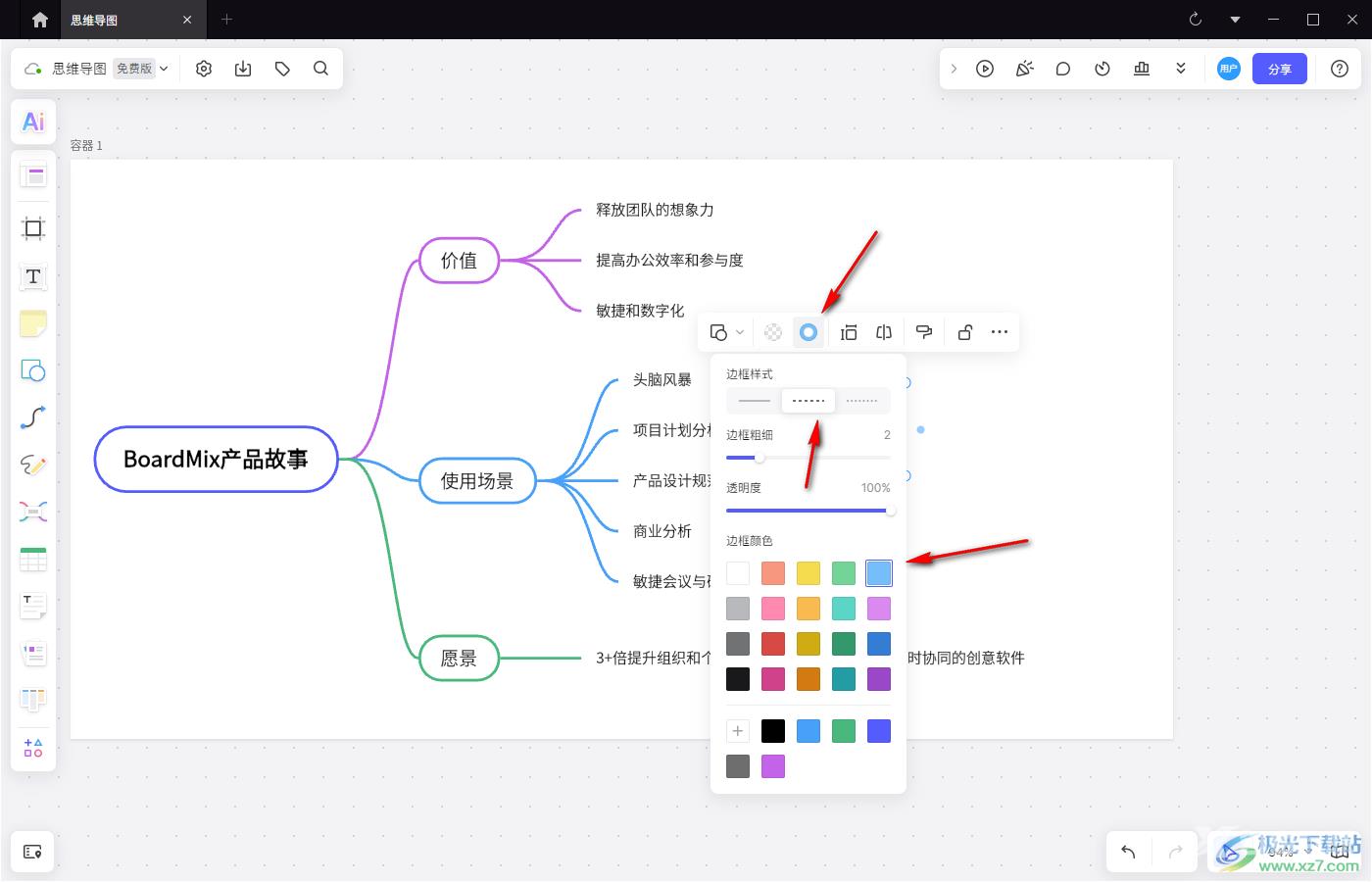
Task: Click the refresh icon in title bar
Action: 1196,20
